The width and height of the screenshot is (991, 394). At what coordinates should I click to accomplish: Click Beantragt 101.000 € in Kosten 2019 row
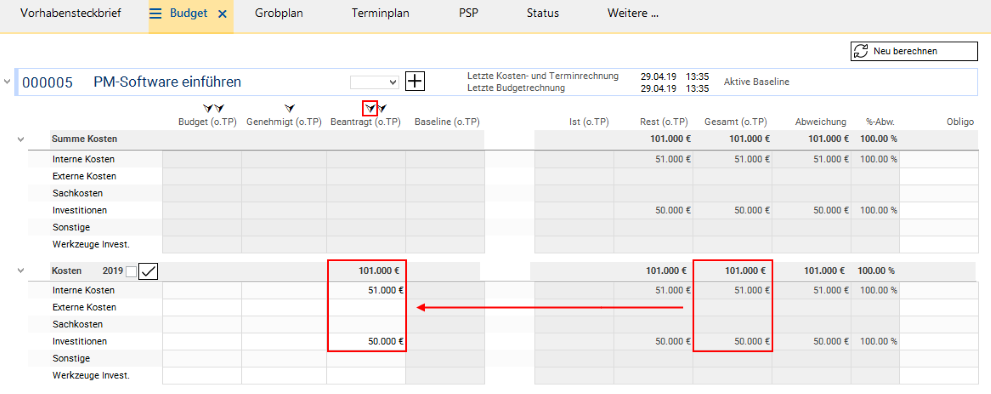click(379, 271)
